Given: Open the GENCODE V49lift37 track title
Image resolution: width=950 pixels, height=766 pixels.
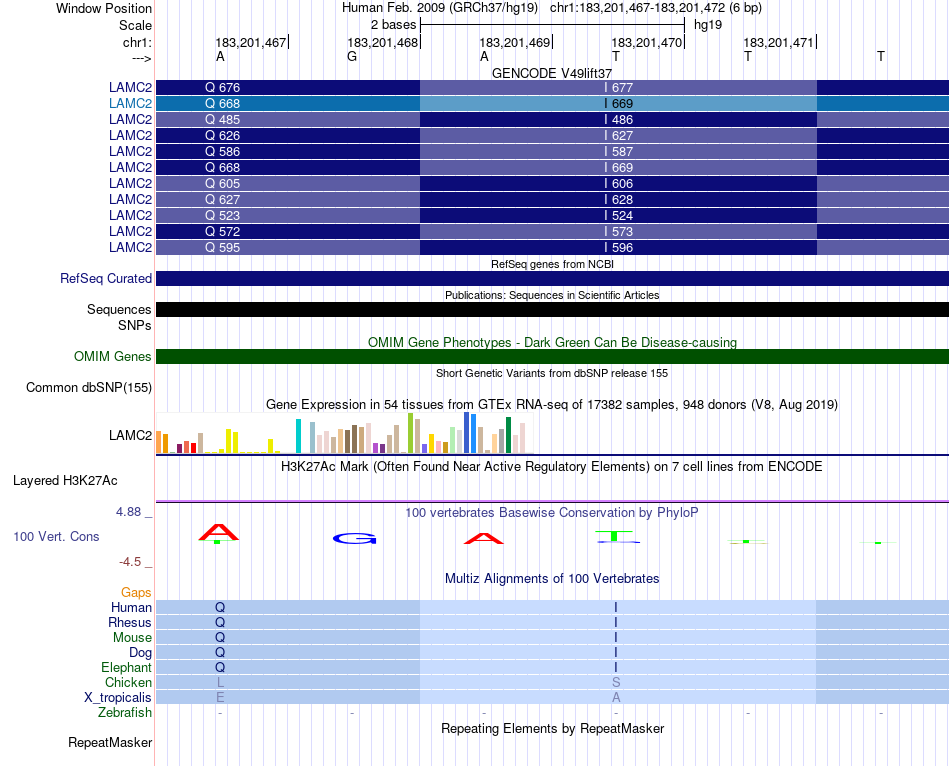Looking at the screenshot, I should (552, 73).
